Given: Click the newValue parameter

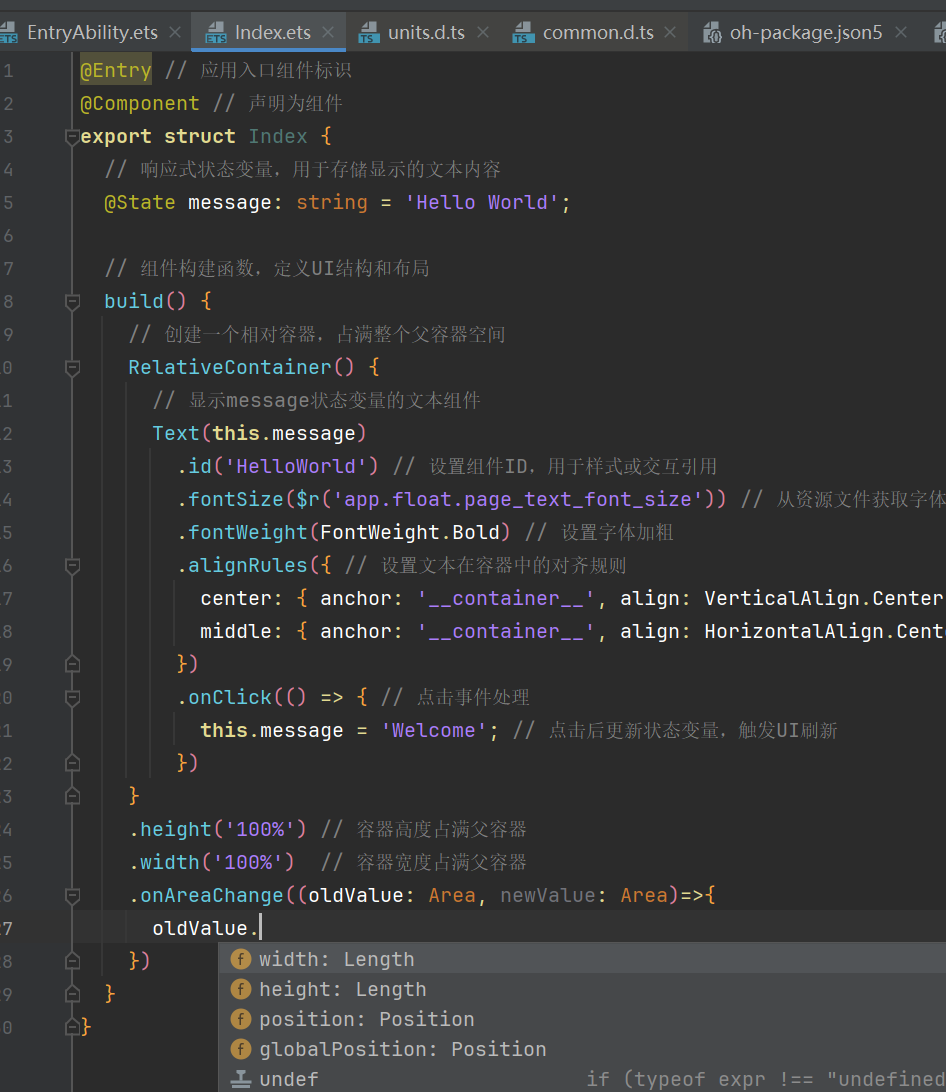Looking at the screenshot, I should pyautogui.click(x=548, y=896).
